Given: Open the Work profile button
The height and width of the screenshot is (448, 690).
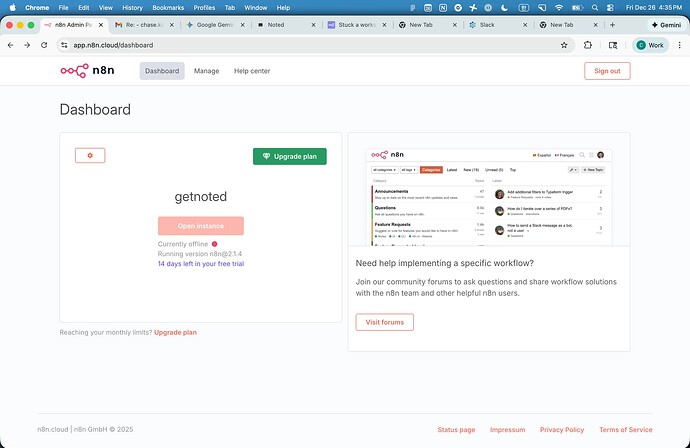Looking at the screenshot, I should [650, 45].
